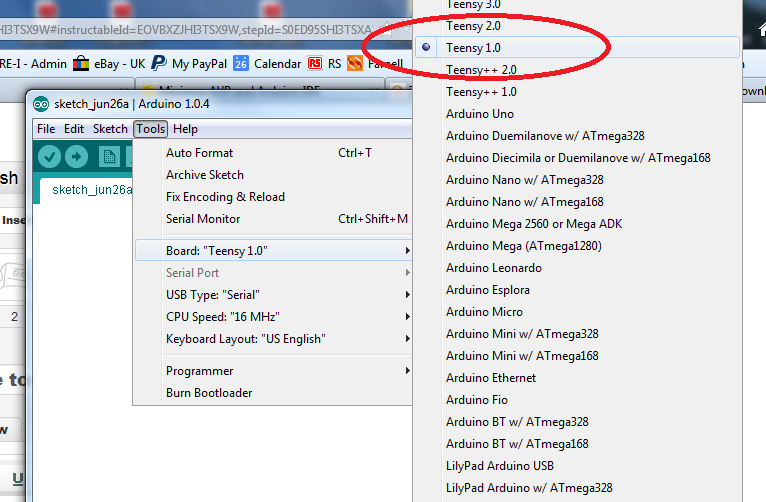Viewport: 766px width, 502px height.
Task: Select Arduino Mini w/ ATmega328
Action: click(577, 334)
